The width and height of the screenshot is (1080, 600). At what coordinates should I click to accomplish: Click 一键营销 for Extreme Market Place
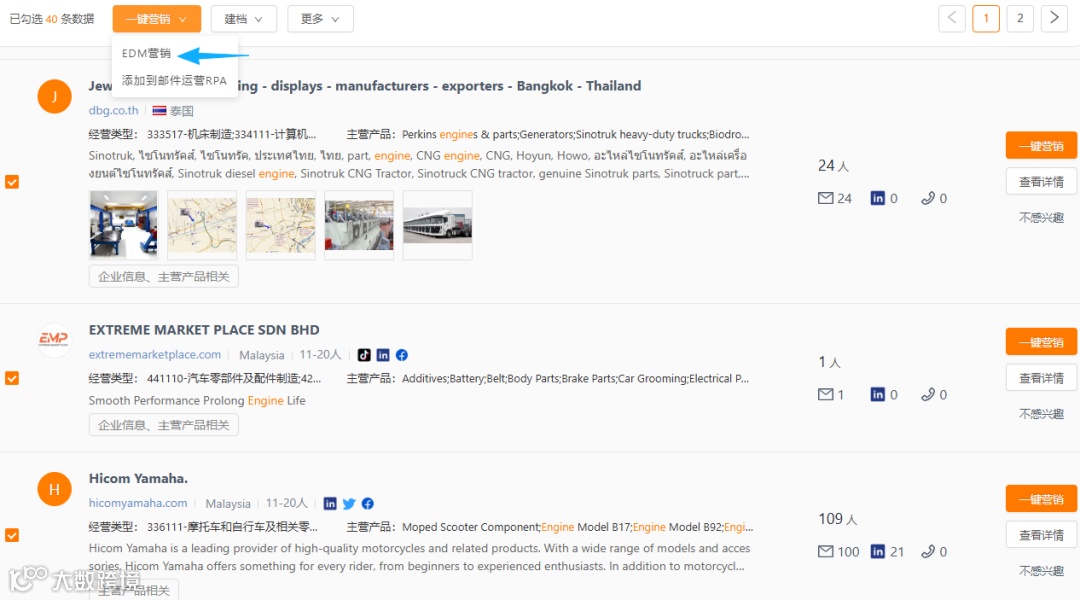click(x=1041, y=342)
